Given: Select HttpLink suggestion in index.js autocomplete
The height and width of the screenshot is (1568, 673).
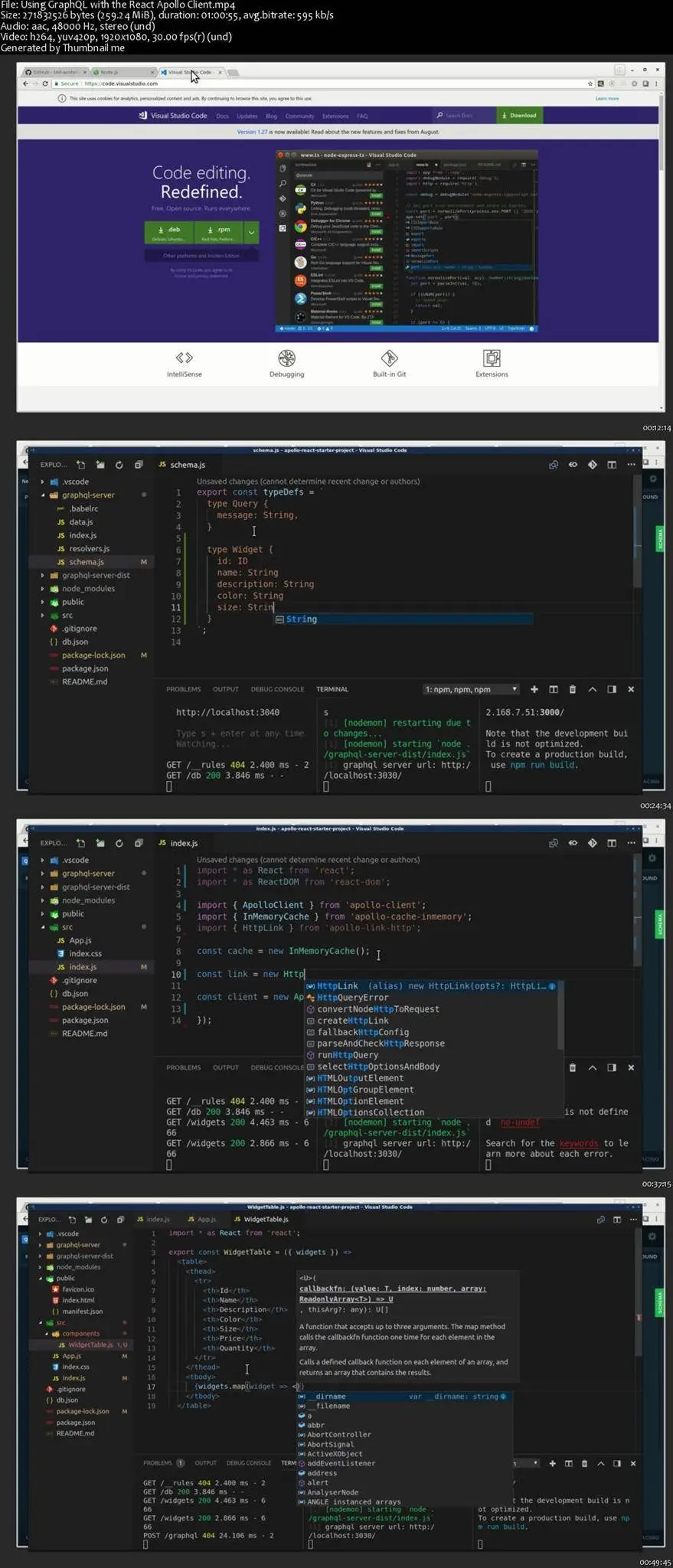Looking at the screenshot, I should point(433,986).
